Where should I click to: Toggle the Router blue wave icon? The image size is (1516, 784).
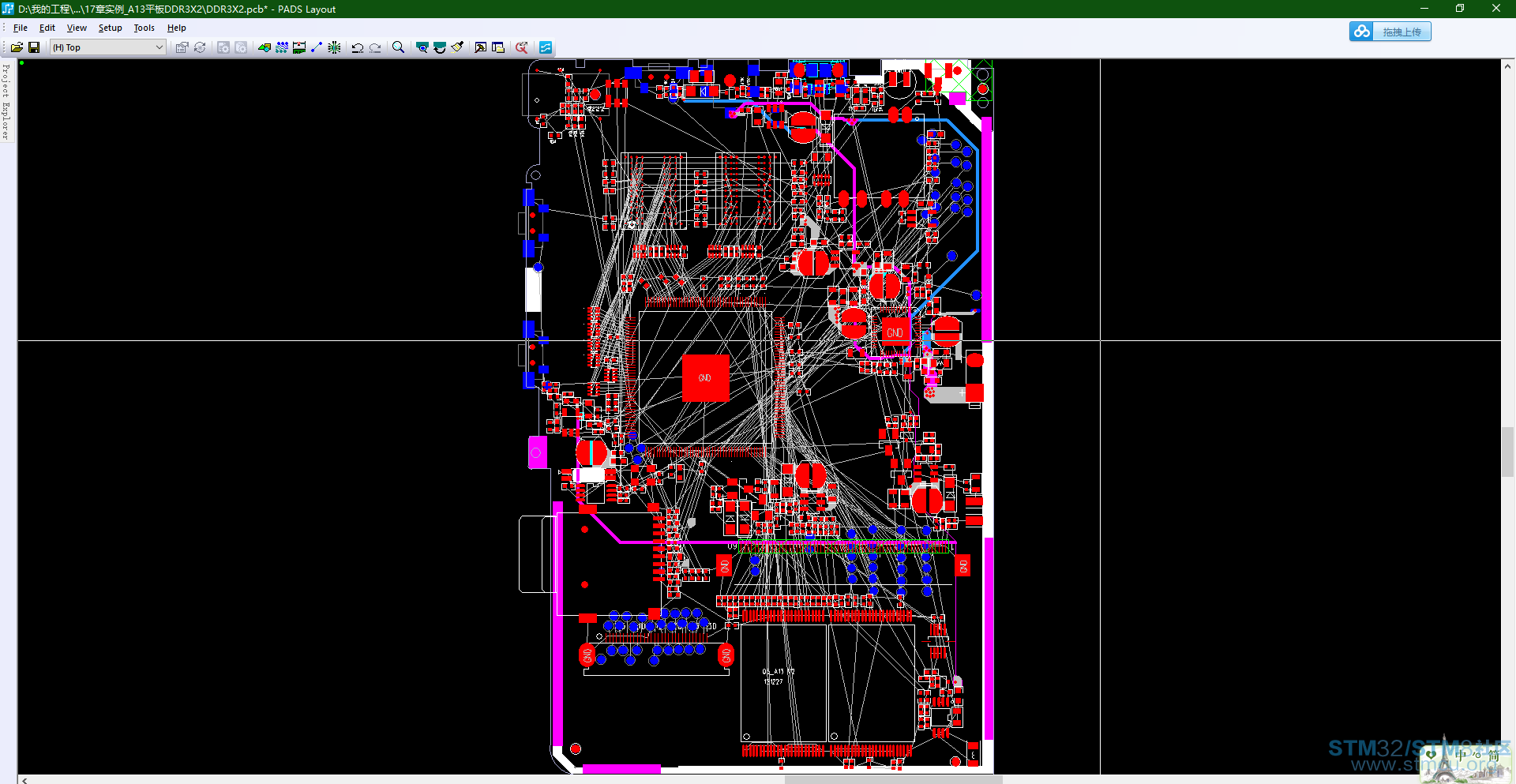coord(546,47)
